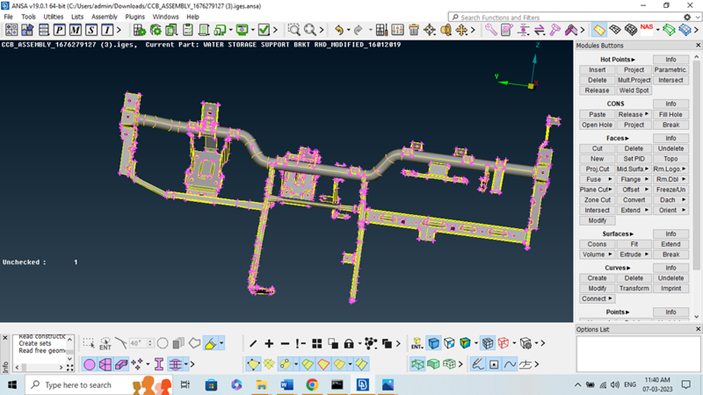Click the Imprint button

[671, 289]
